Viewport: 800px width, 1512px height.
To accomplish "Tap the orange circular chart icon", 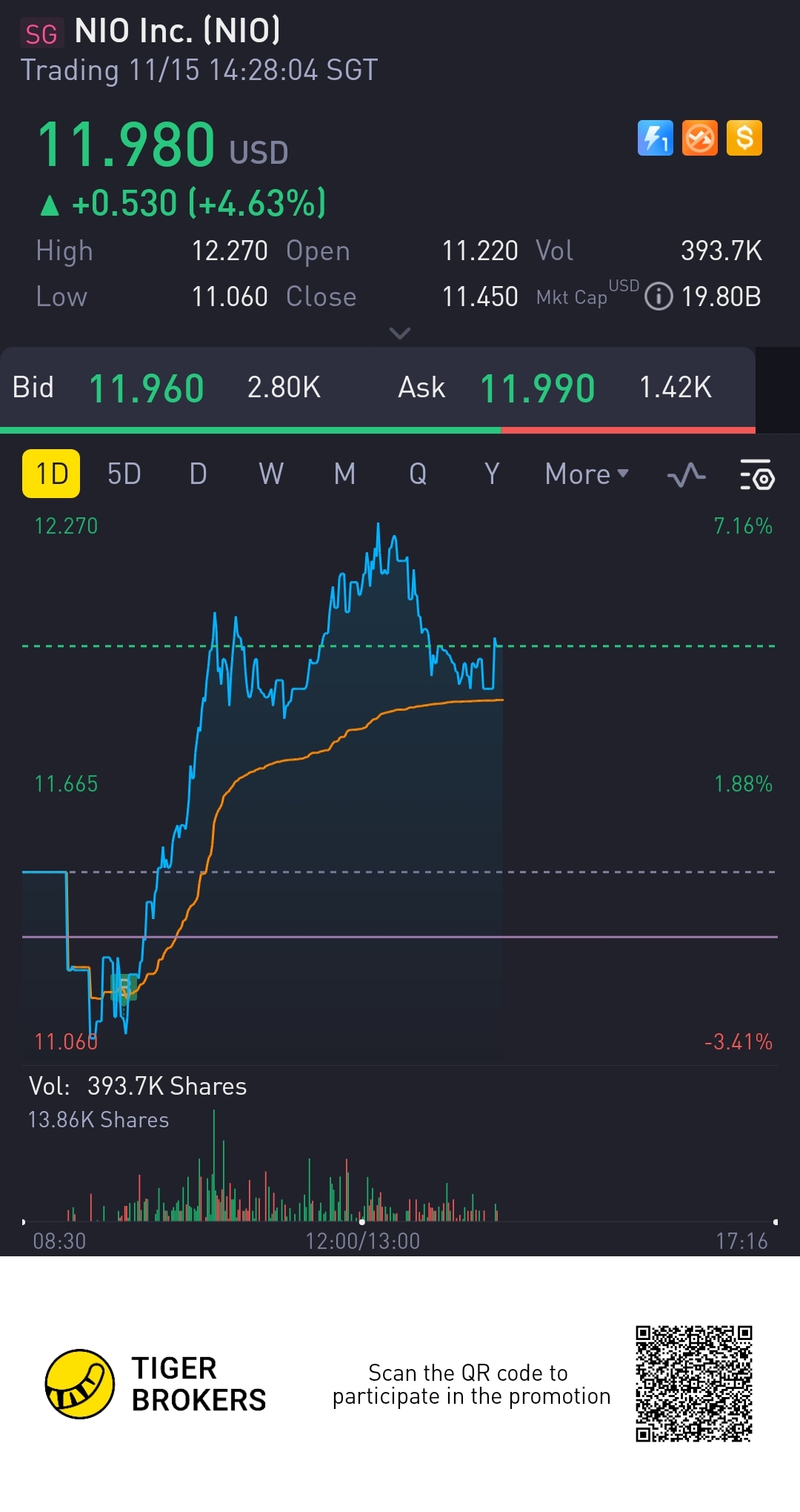I will click(699, 138).
